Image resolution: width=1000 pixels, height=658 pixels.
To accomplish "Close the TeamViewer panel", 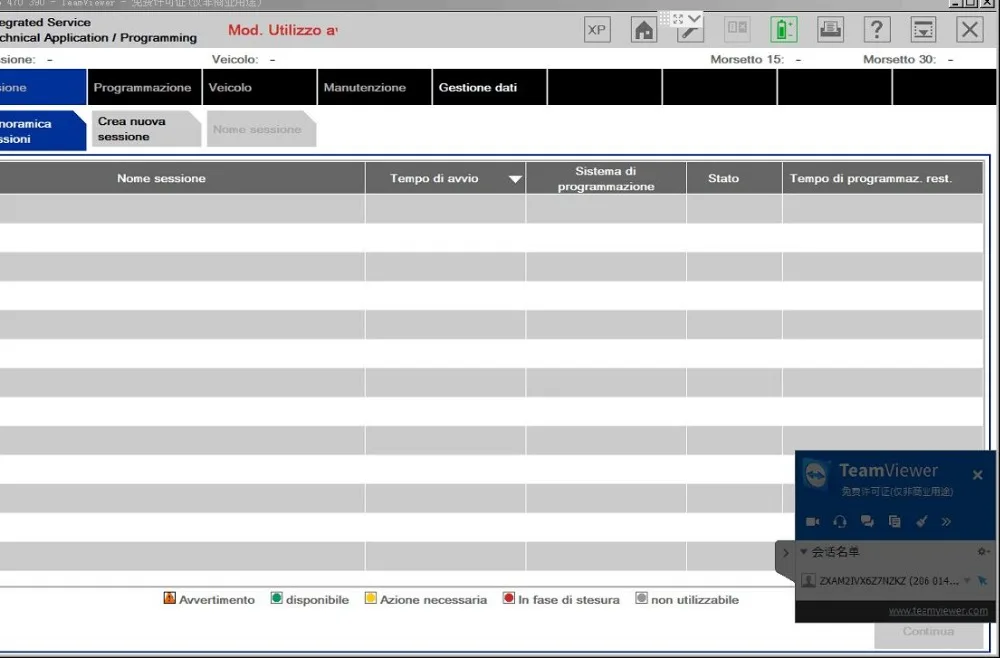I will click(978, 475).
